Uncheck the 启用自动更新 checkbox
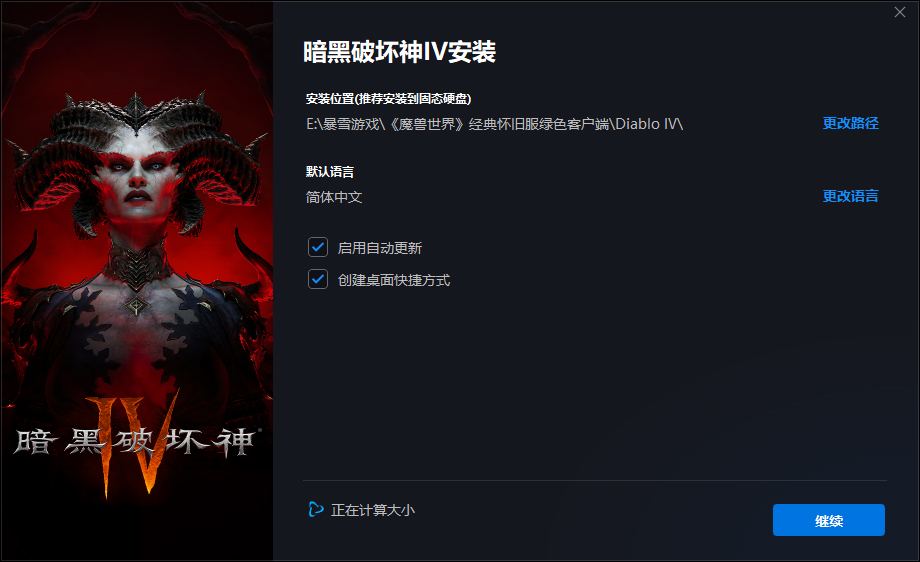 coord(318,248)
